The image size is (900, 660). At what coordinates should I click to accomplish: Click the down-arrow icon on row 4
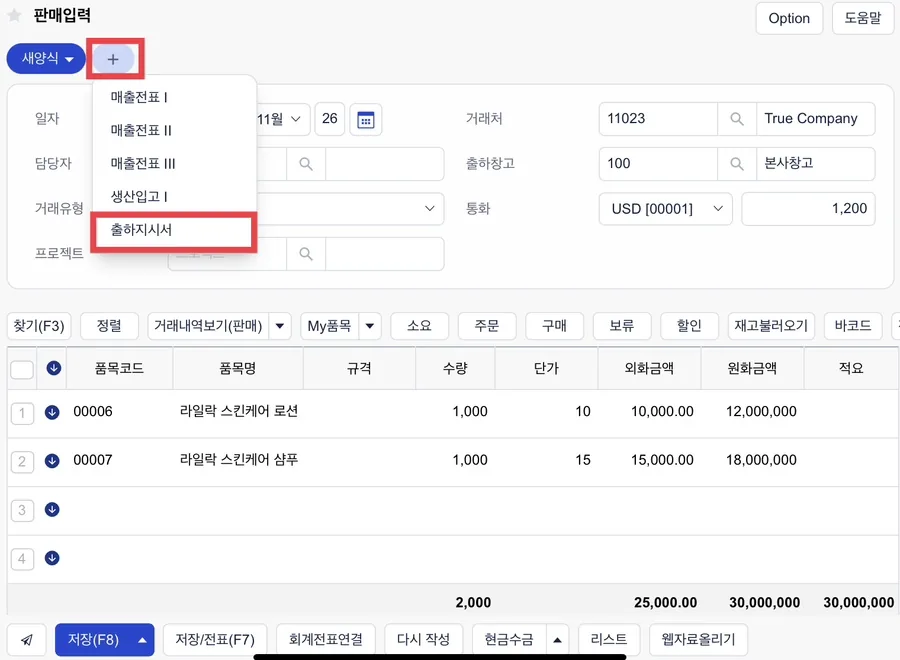click(x=52, y=558)
